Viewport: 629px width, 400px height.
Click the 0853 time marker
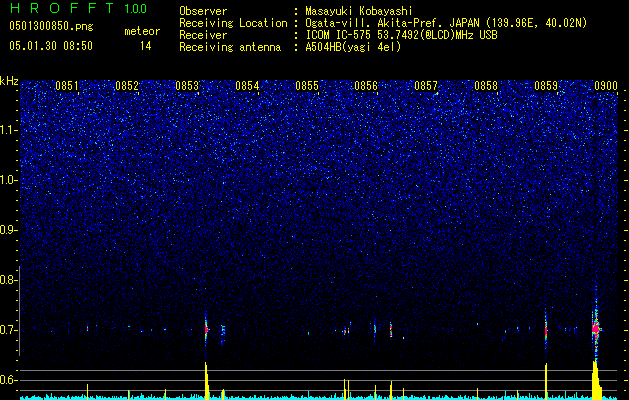[187, 85]
